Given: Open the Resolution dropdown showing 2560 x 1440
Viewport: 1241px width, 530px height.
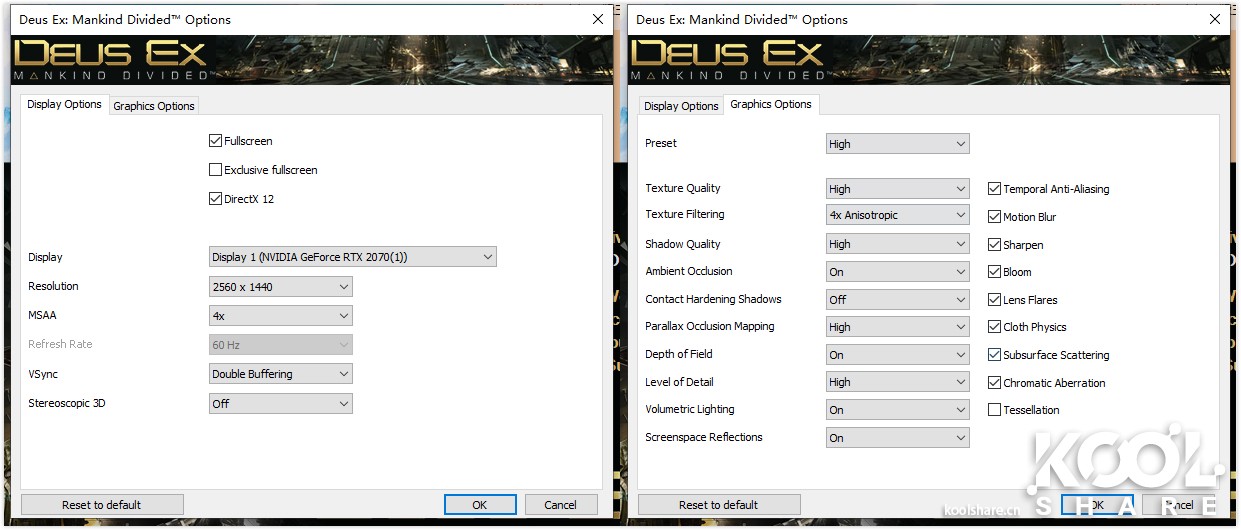Looking at the screenshot, I should (x=280, y=287).
